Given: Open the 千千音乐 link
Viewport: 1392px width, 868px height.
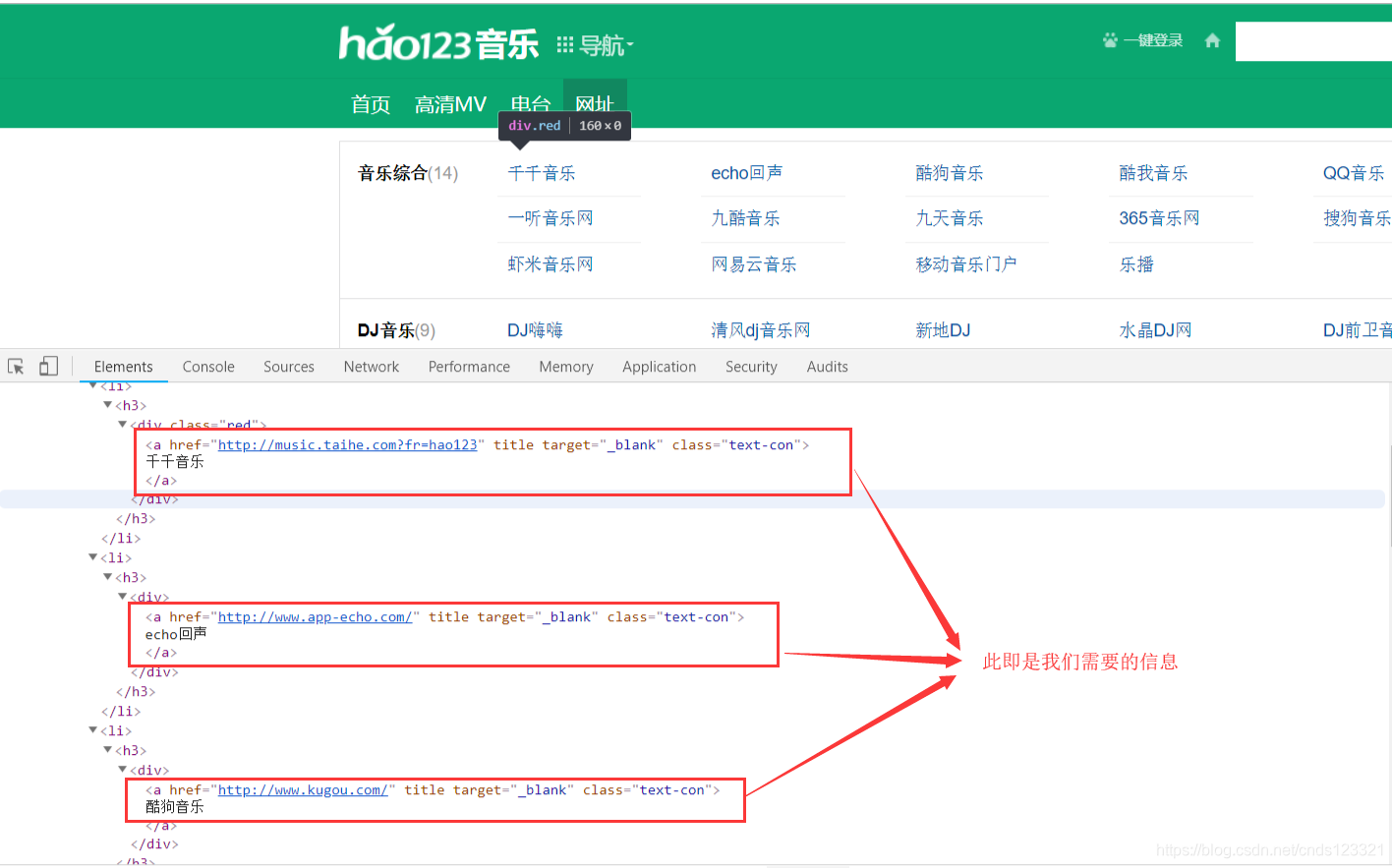Looking at the screenshot, I should [542, 173].
